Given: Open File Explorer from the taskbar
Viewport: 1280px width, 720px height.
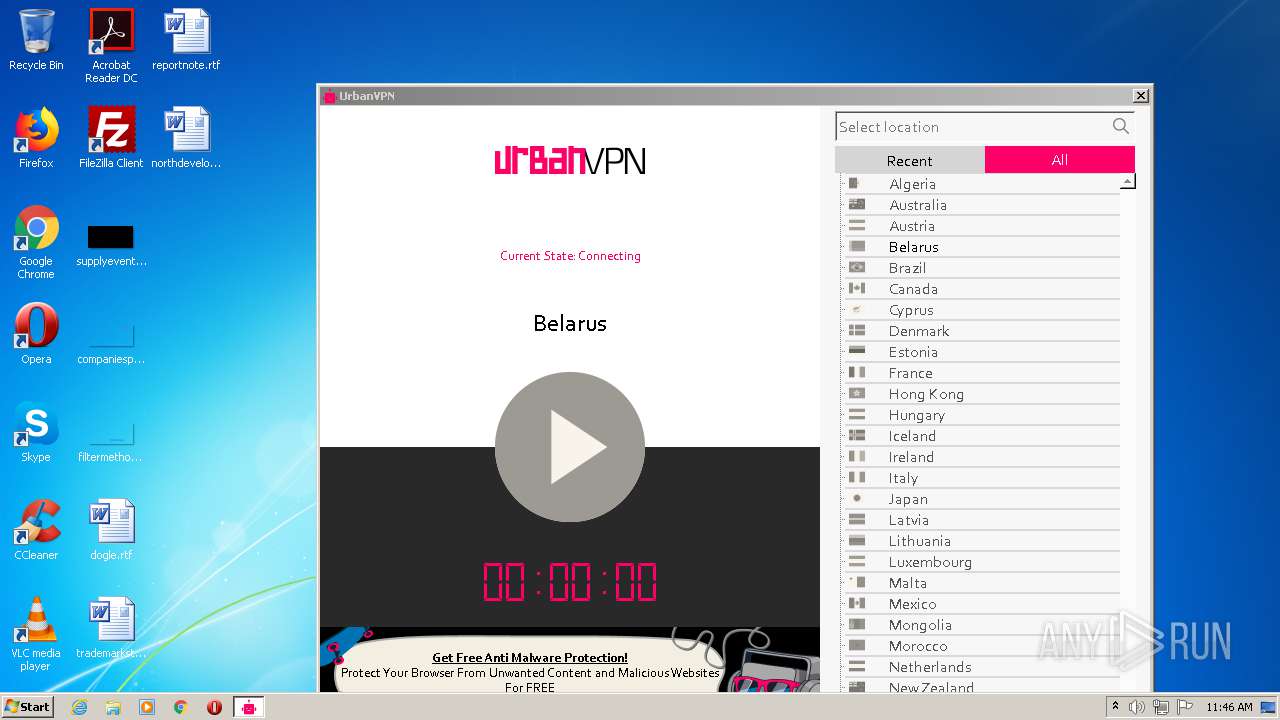Looking at the screenshot, I should click(x=113, y=707).
